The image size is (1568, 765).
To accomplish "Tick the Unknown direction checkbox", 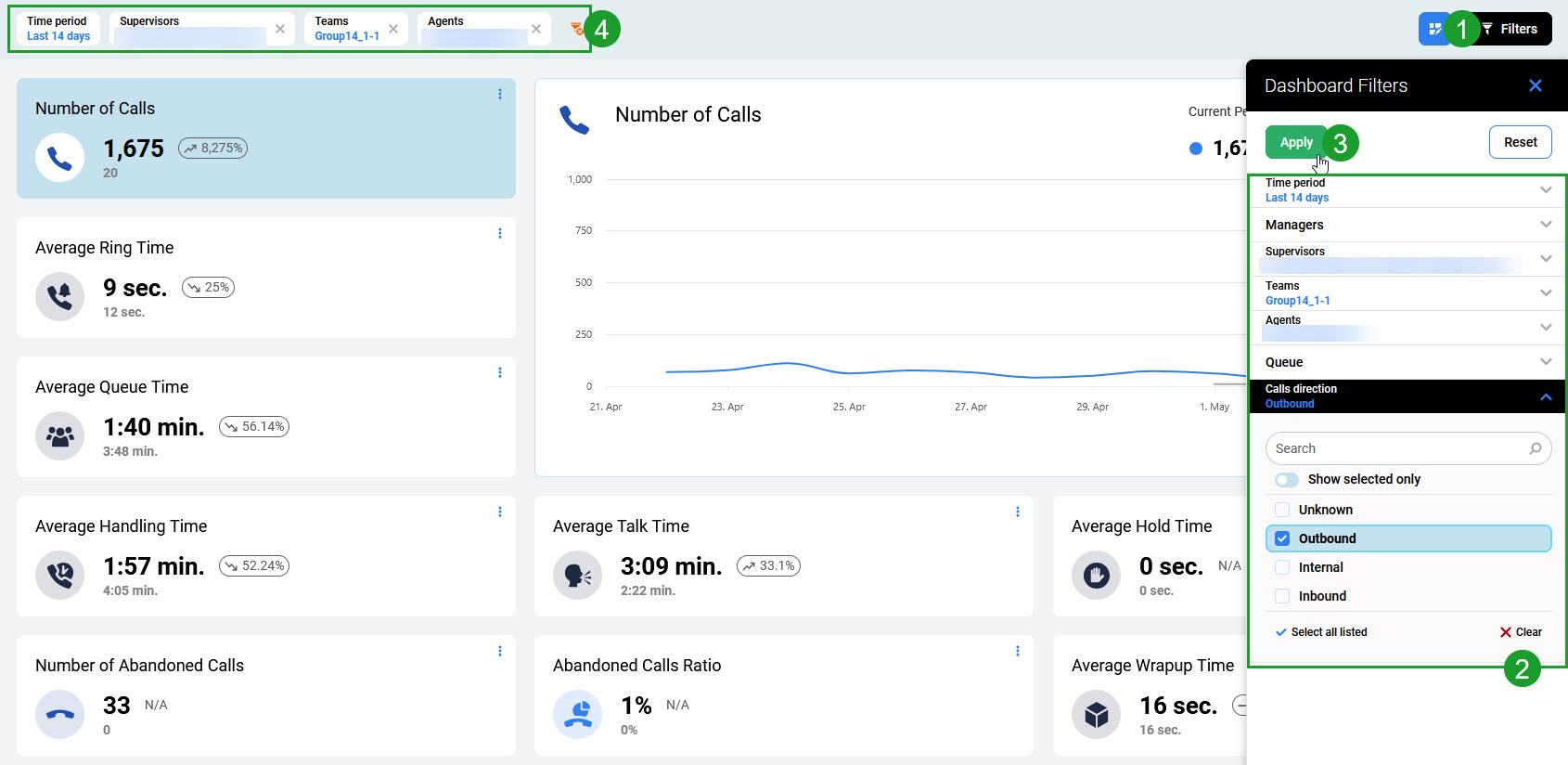I will point(1282,510).
